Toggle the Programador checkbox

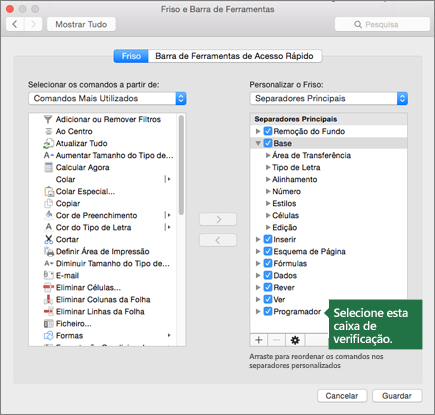[x=268, y=311]
